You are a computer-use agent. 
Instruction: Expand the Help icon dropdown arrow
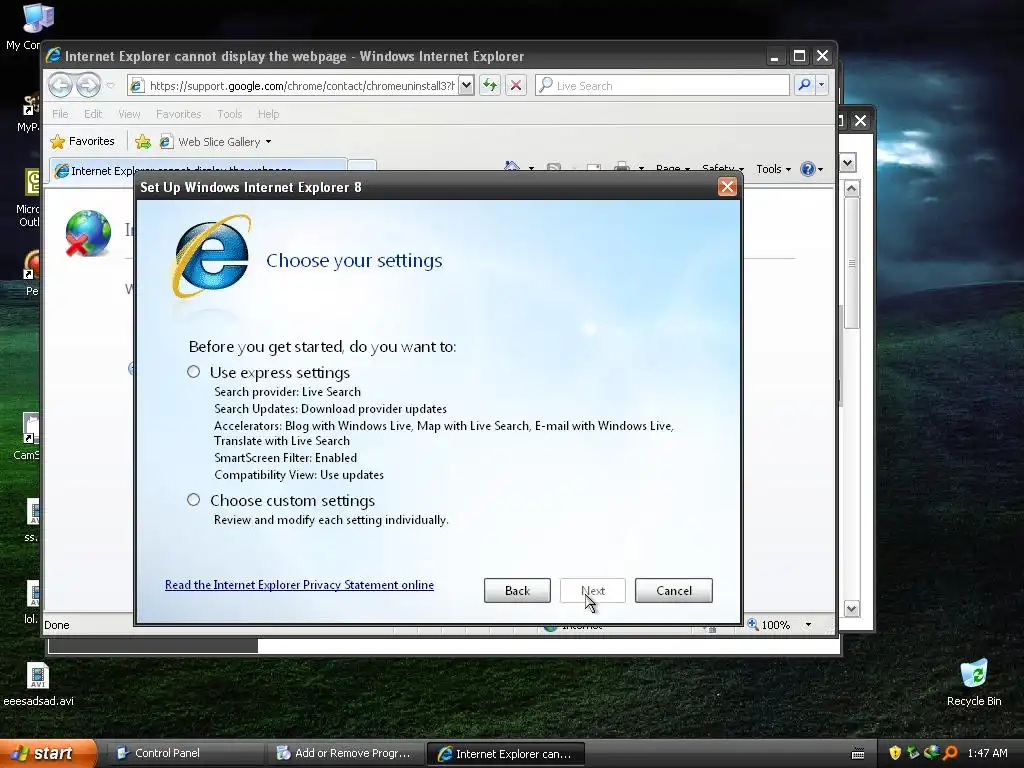coord(820,170)
